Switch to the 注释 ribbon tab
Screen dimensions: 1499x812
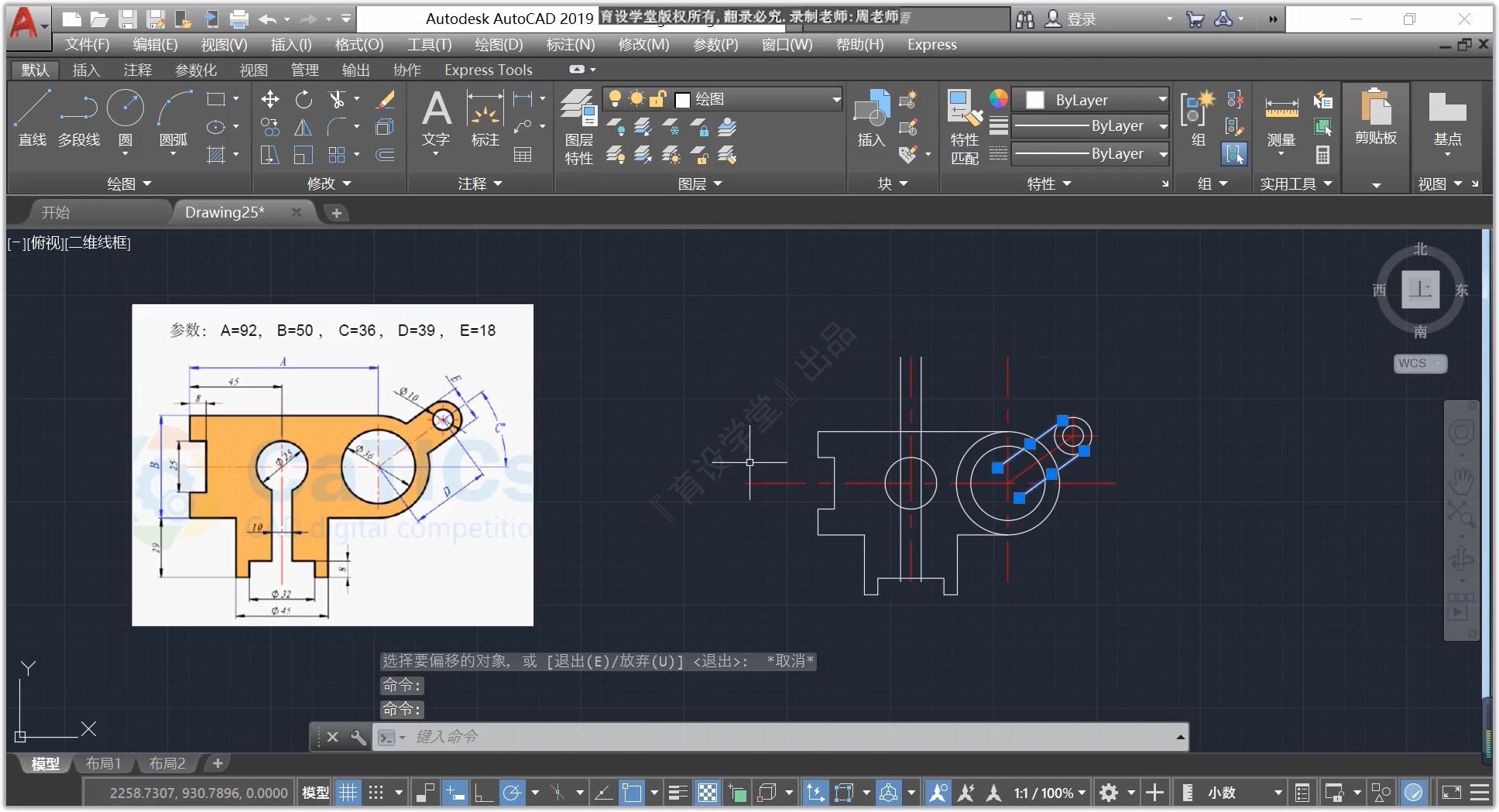(138, 70)
